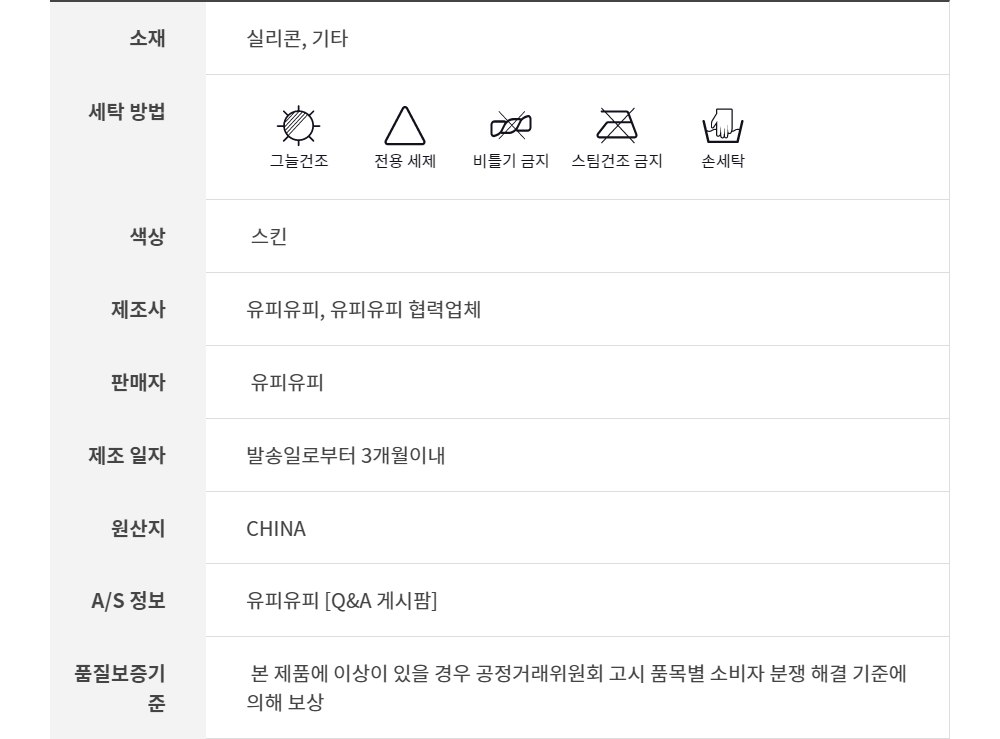Click the dedicated detergent (전용 세제) triangle icon
Viewport: 1000px width, 739px height.
pyautogui.click(x=405, y=127)
